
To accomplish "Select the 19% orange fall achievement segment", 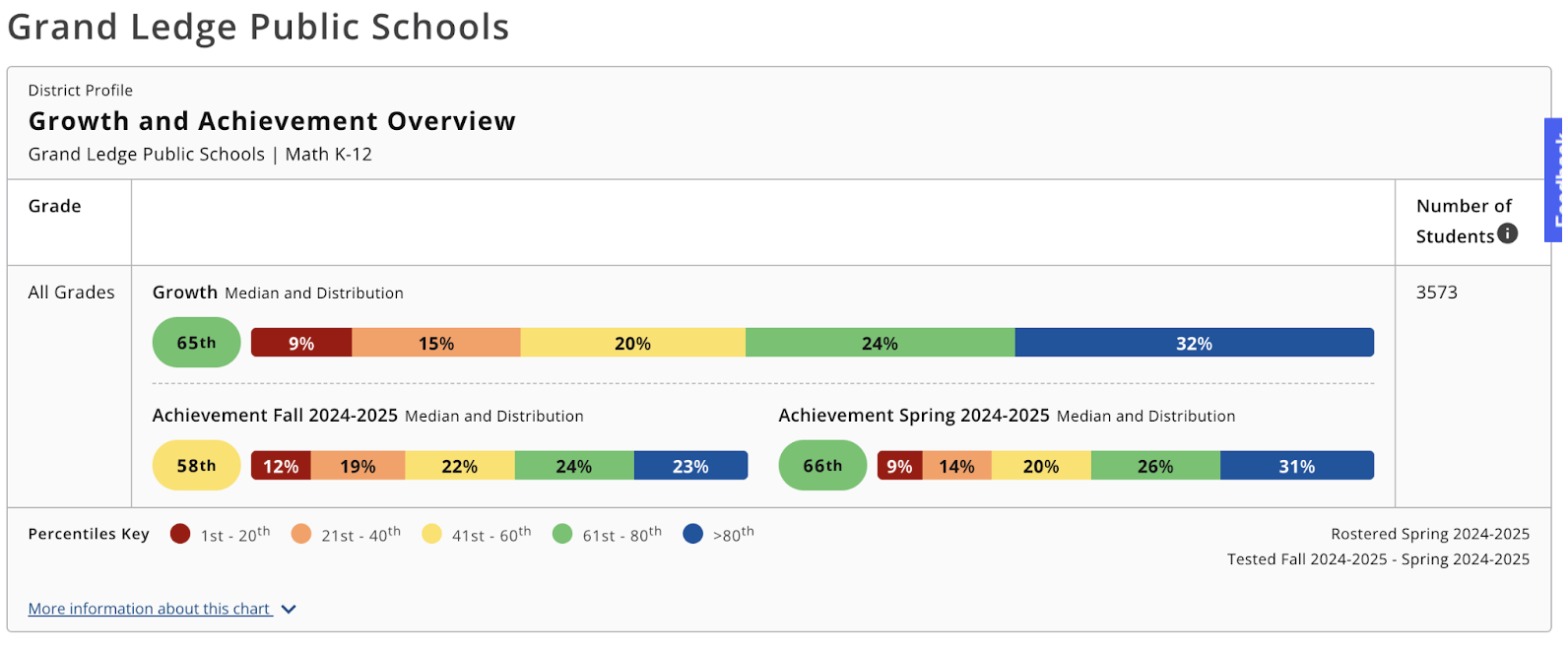I will (x=358, y=466).
